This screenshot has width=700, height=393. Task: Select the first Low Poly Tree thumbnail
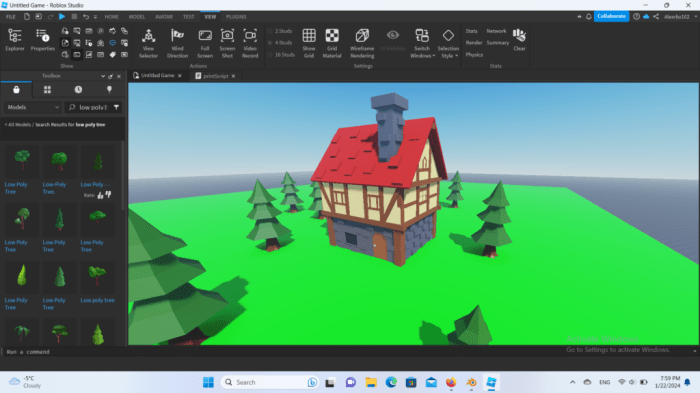pyautogui.click(x=22, y=161)
